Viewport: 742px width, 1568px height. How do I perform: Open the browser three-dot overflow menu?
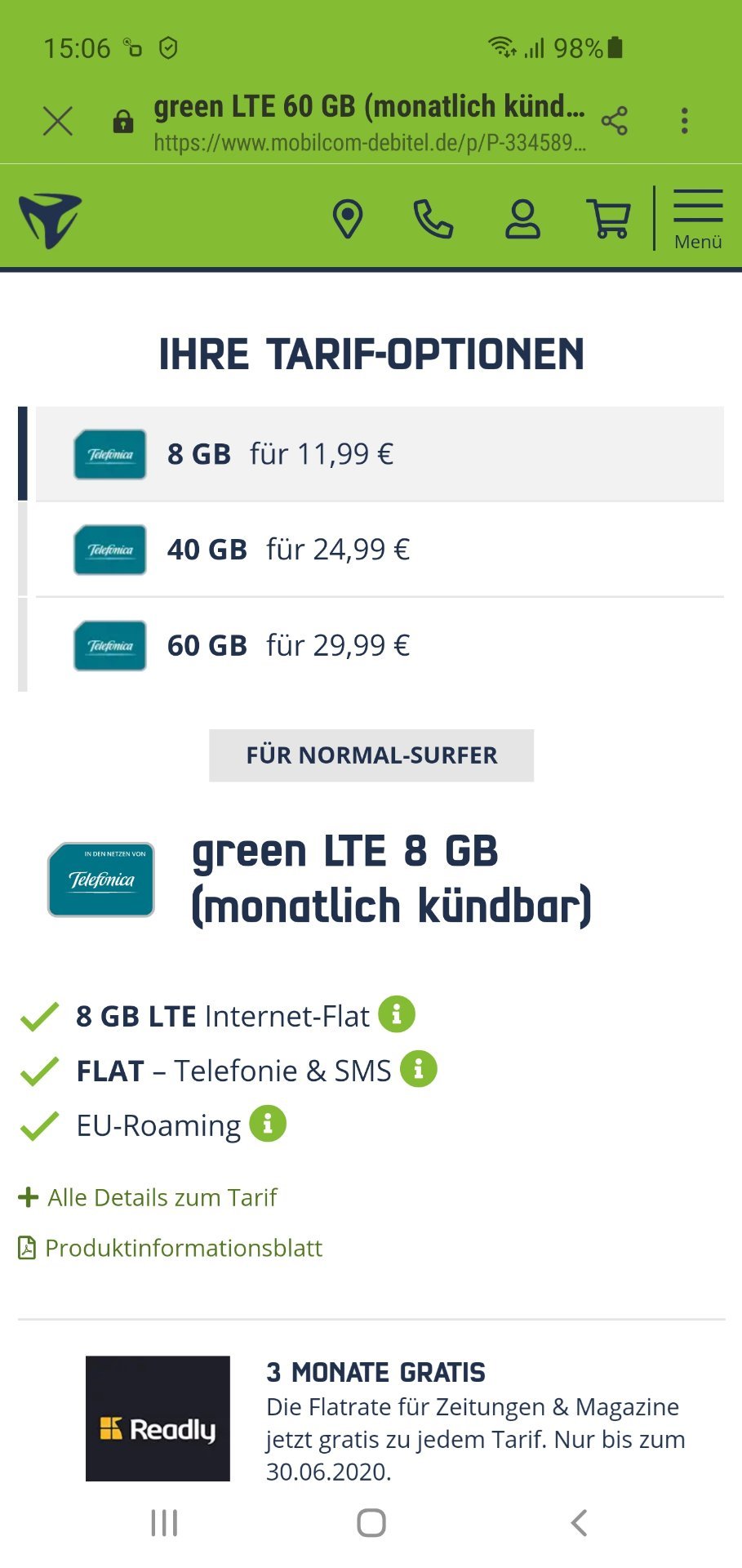coord(684,121)
